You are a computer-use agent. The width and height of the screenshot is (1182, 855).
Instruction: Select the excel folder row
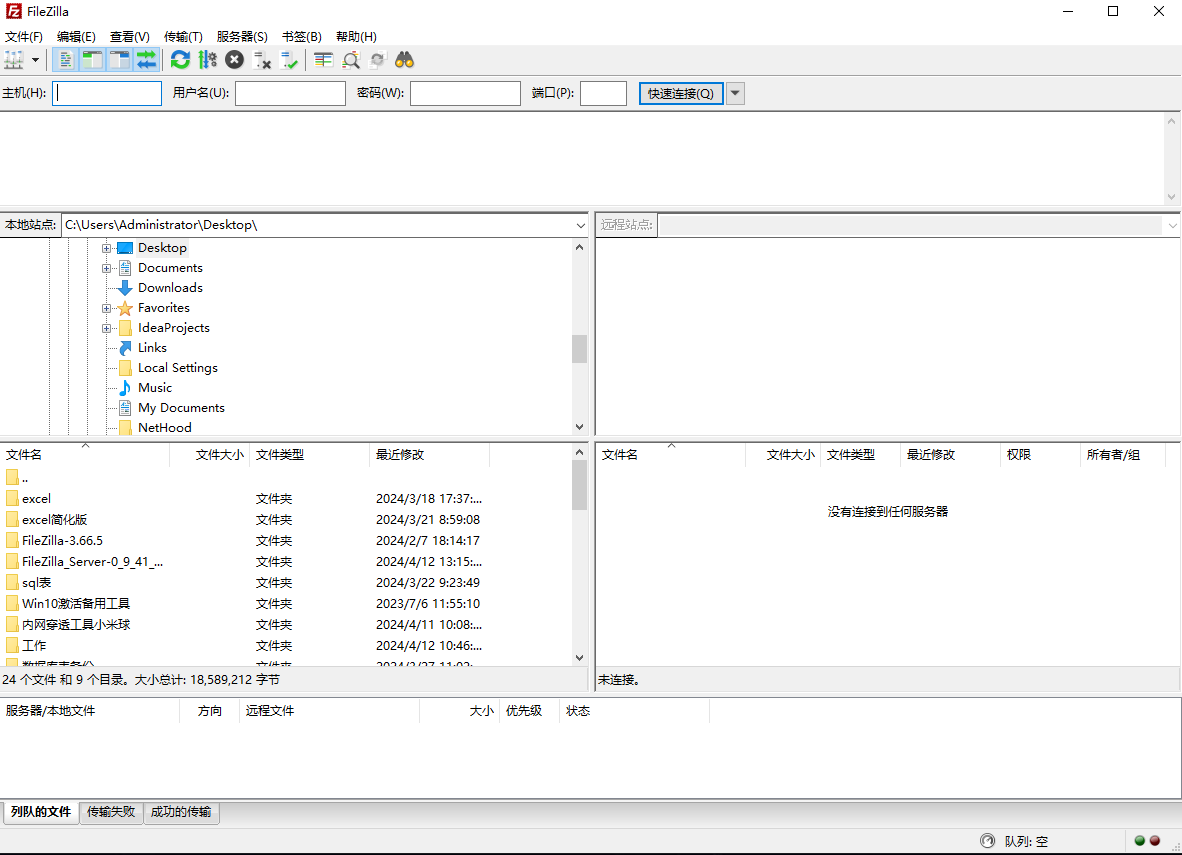[286, 499]
